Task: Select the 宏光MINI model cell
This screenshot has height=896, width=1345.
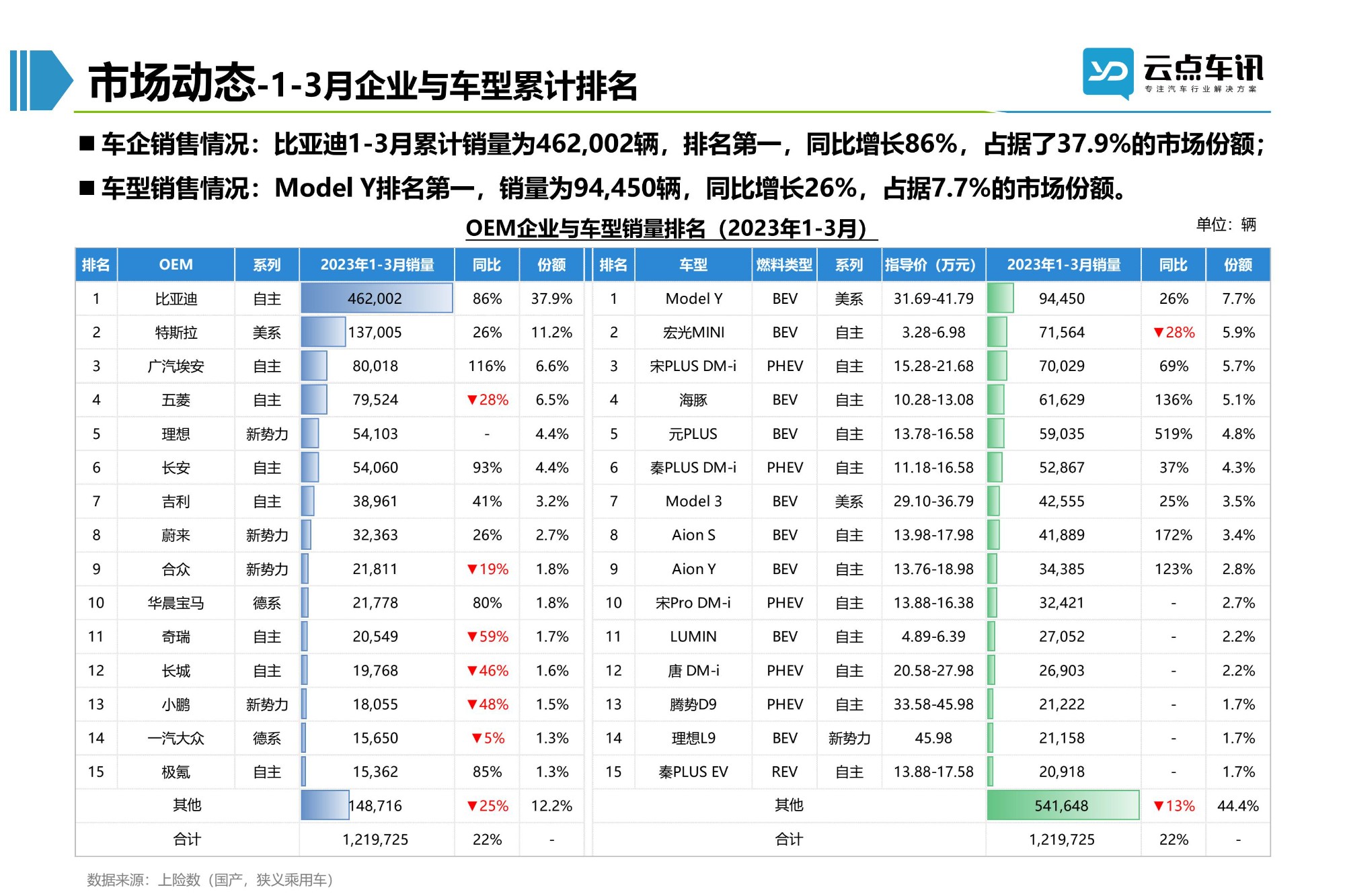Action: point(693,332)
